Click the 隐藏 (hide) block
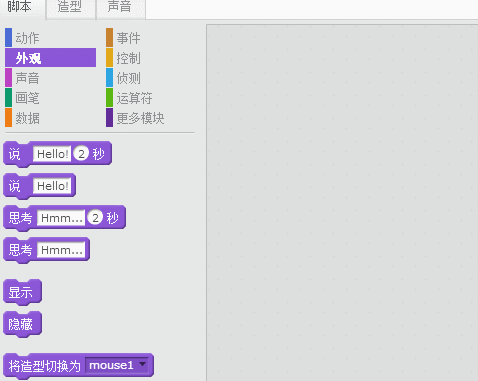The image size is (478, 381). [22, 324]
